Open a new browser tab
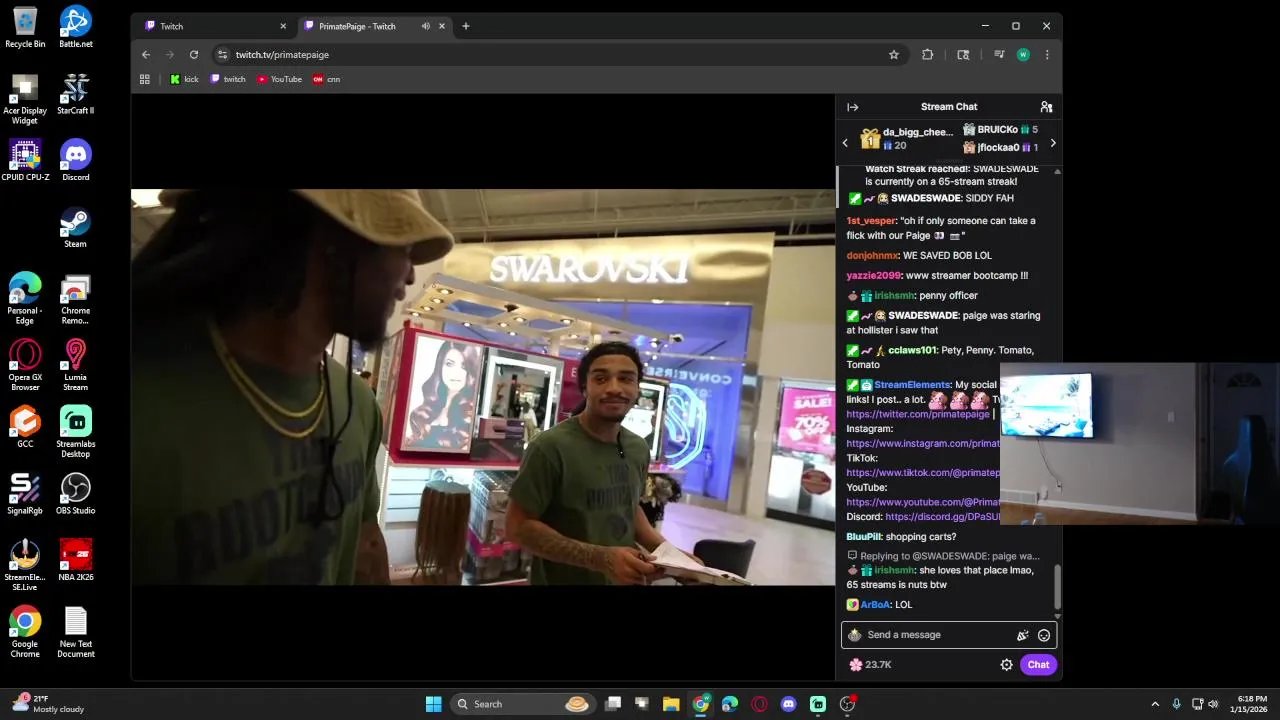Screen dimensions: 1280x720 tap(466, 26)
